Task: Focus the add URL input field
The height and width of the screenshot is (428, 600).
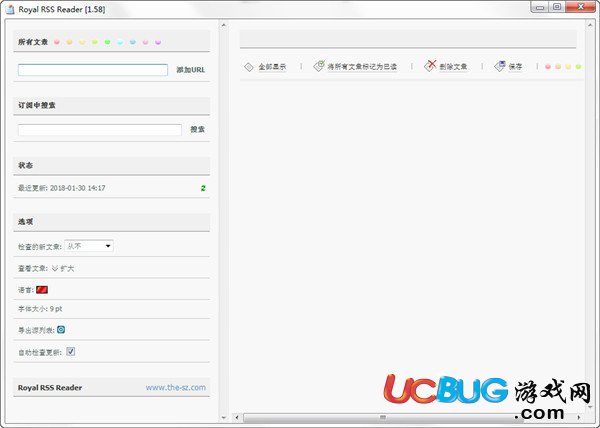Action: (x=93, y=70)
